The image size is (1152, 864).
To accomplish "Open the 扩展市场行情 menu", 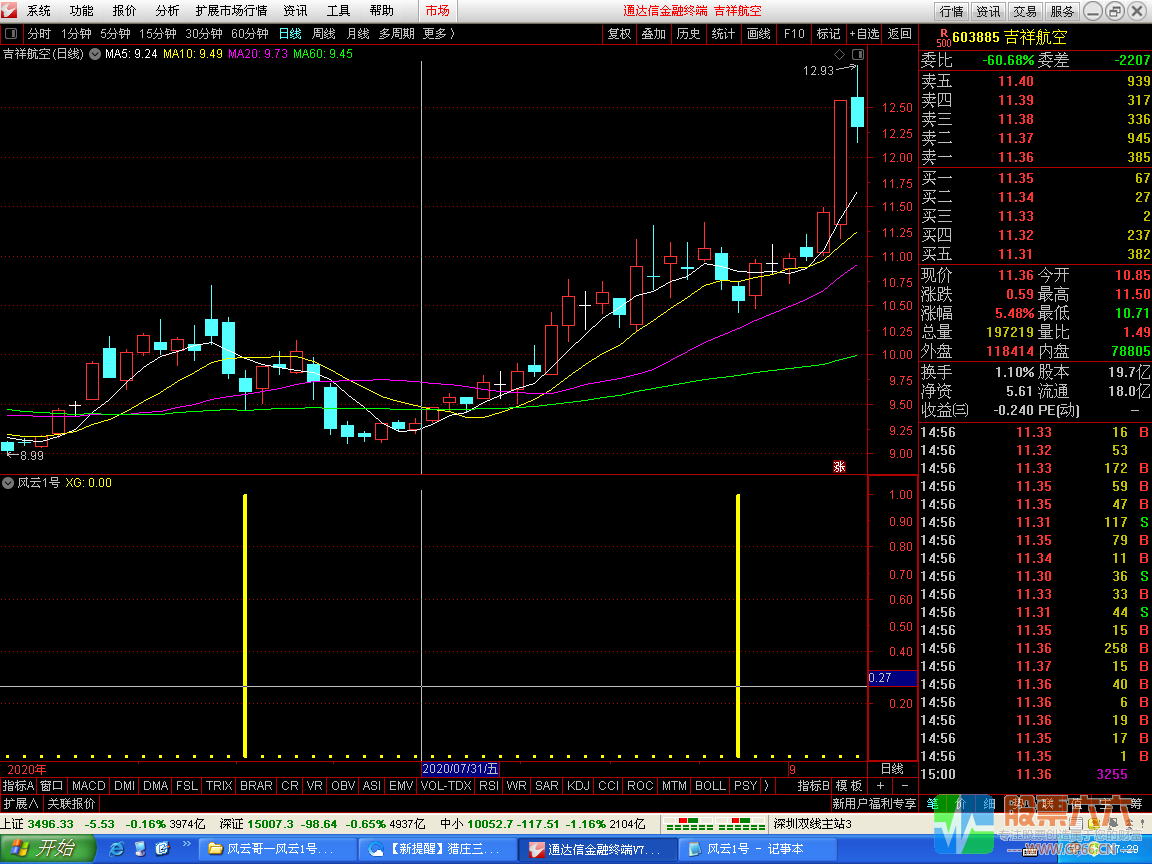I will [231, 11].
